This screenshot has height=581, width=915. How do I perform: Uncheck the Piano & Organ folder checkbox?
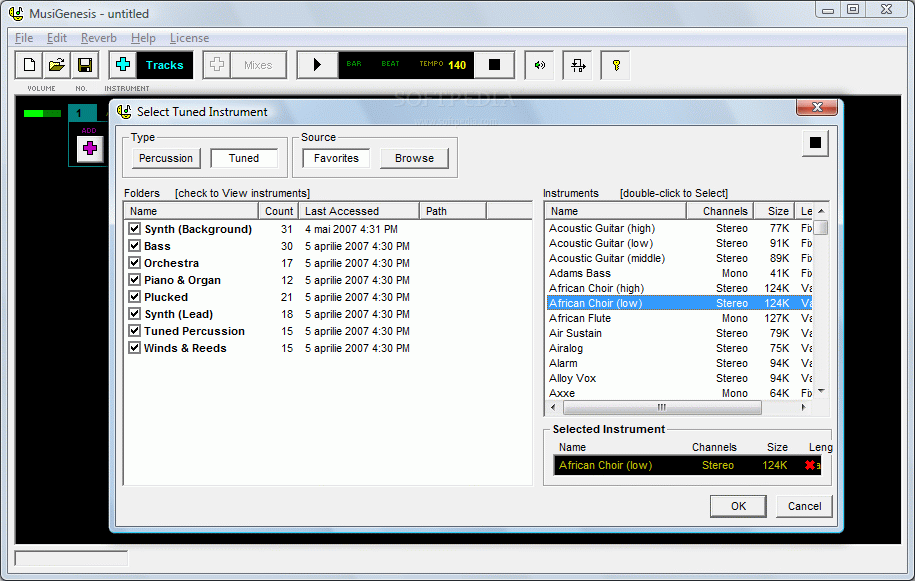tap(135, 279)
